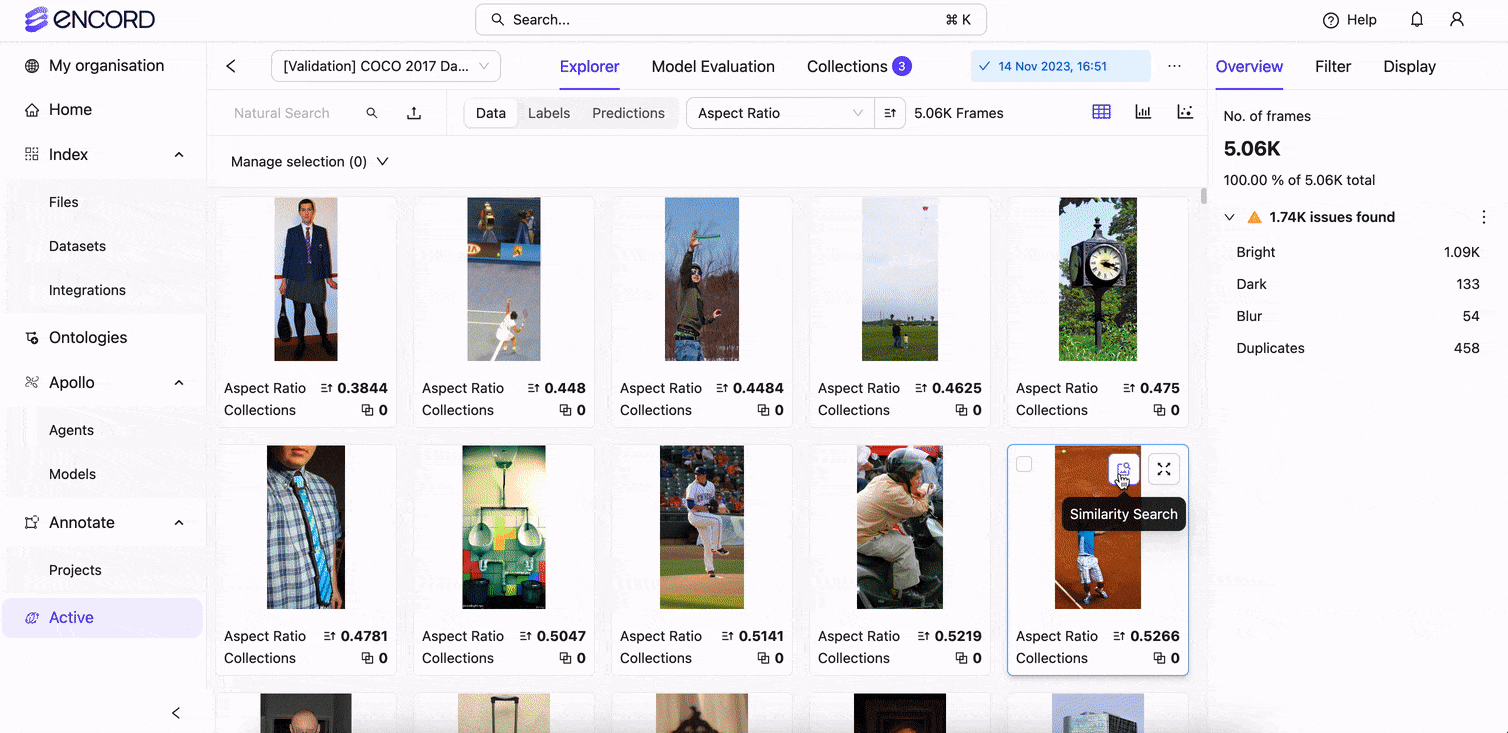Open the notifications bell
The image size is (1508, 733).
click(x=1417, y=20)
